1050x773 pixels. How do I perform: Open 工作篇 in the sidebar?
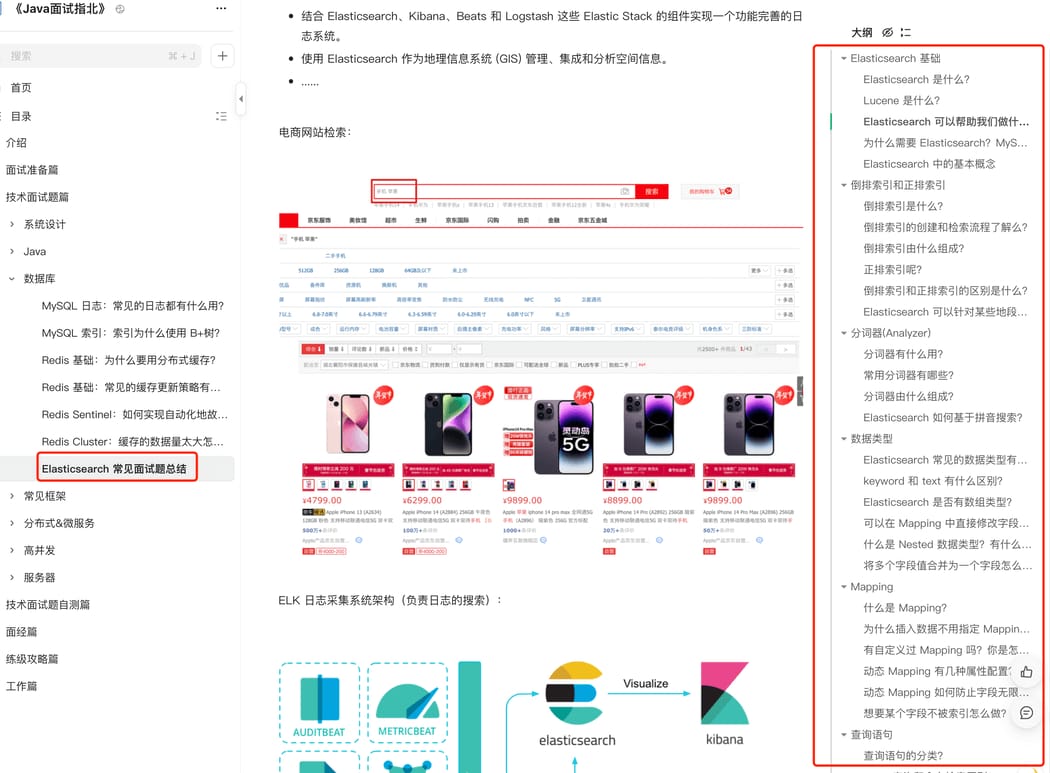point(21,687)
